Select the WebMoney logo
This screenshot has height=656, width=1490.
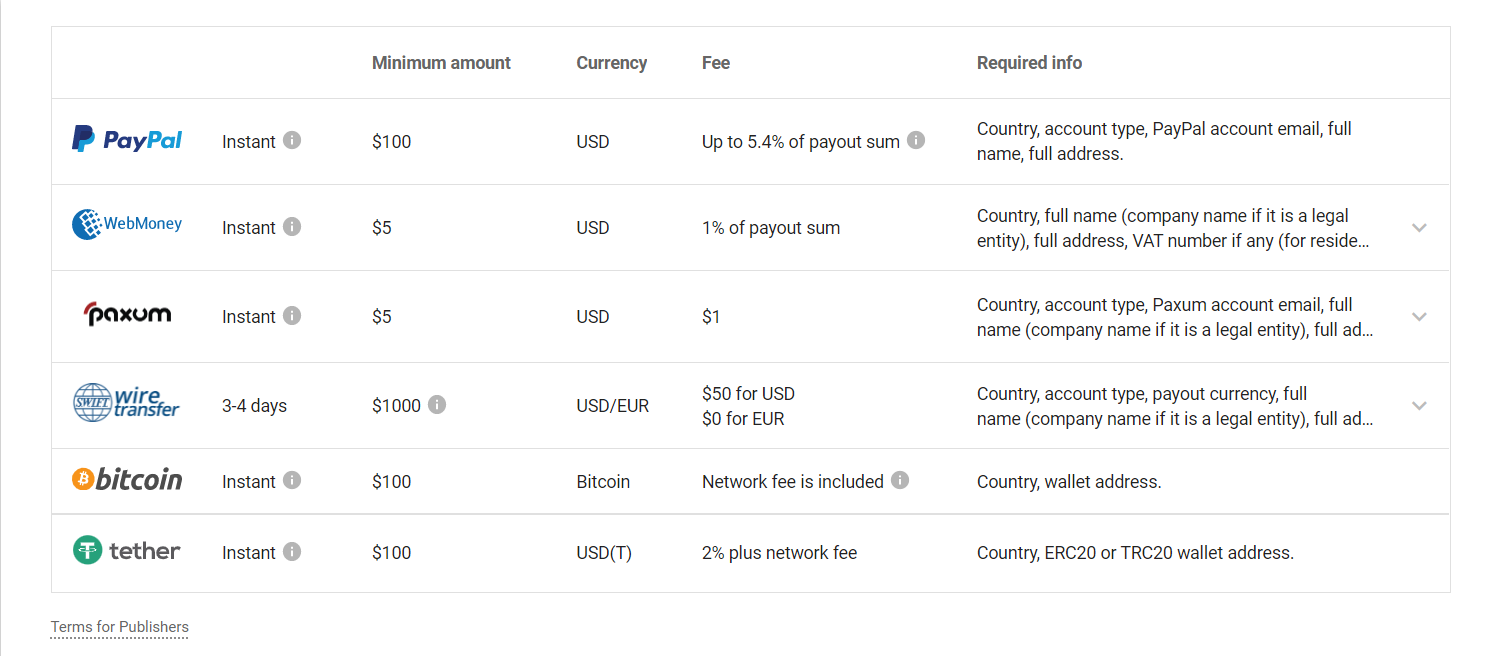[x=127, y=223]
